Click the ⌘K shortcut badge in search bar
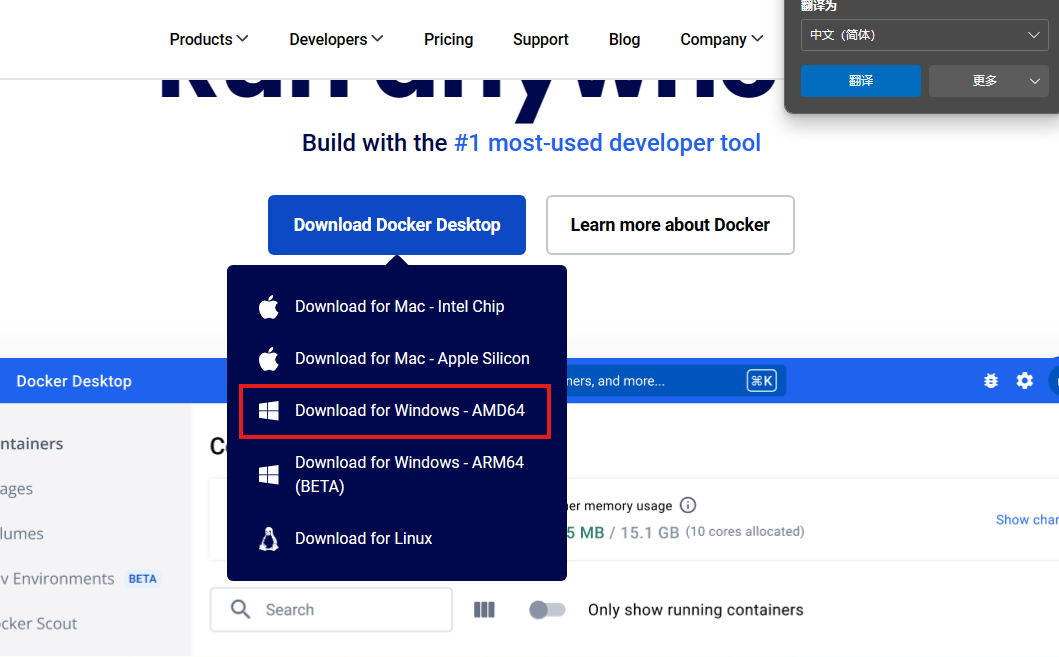 pyautogui.click(x=762, y=381)
